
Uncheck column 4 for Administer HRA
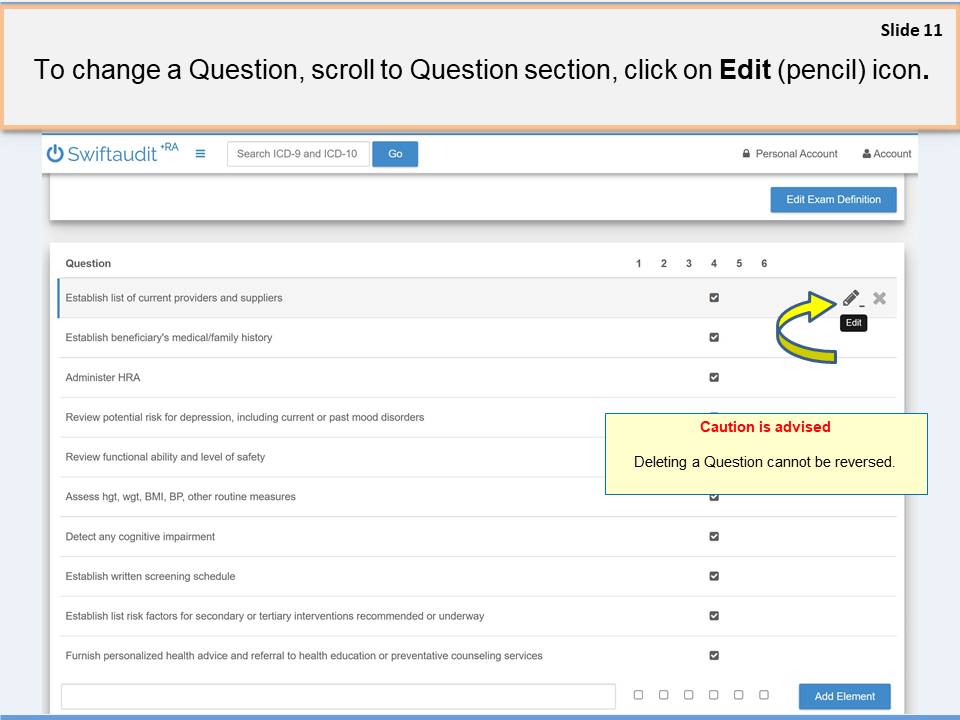714,377
